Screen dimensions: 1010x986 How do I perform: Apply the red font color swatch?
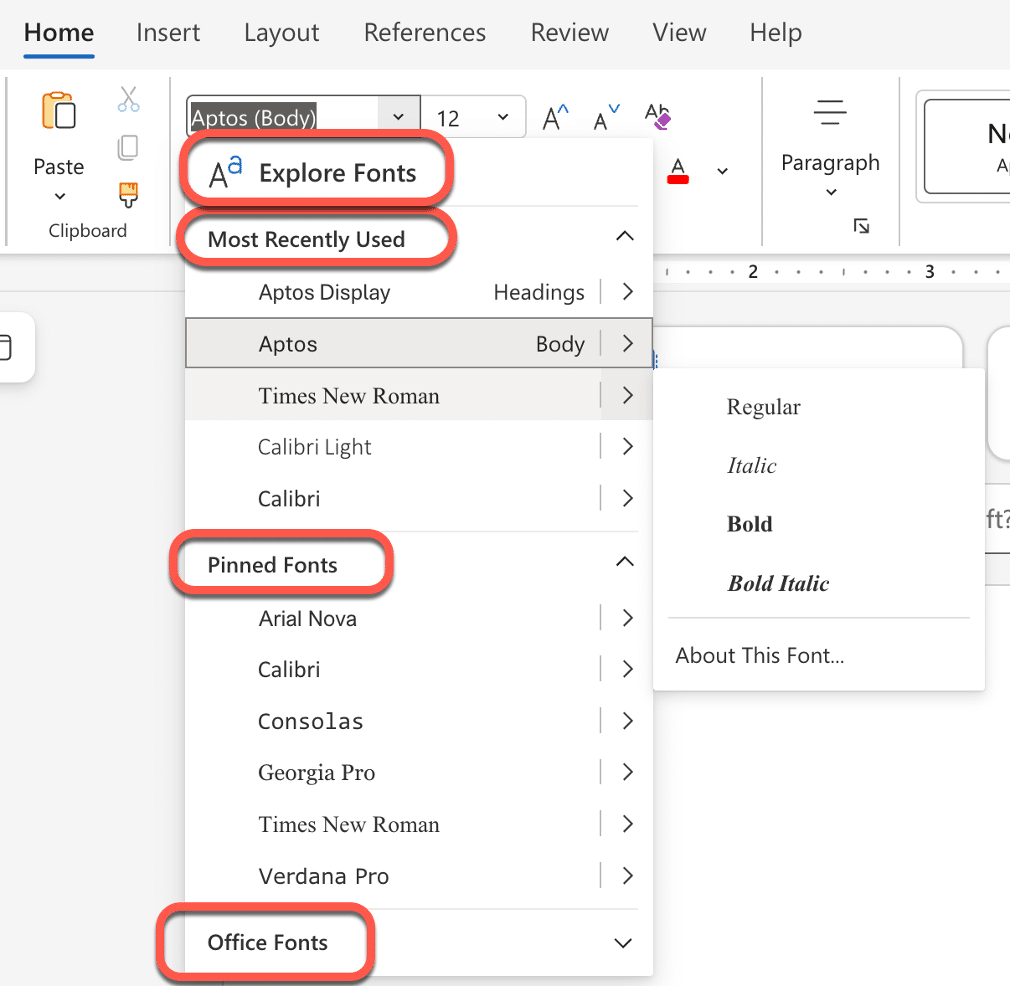(x=678, y=170)
